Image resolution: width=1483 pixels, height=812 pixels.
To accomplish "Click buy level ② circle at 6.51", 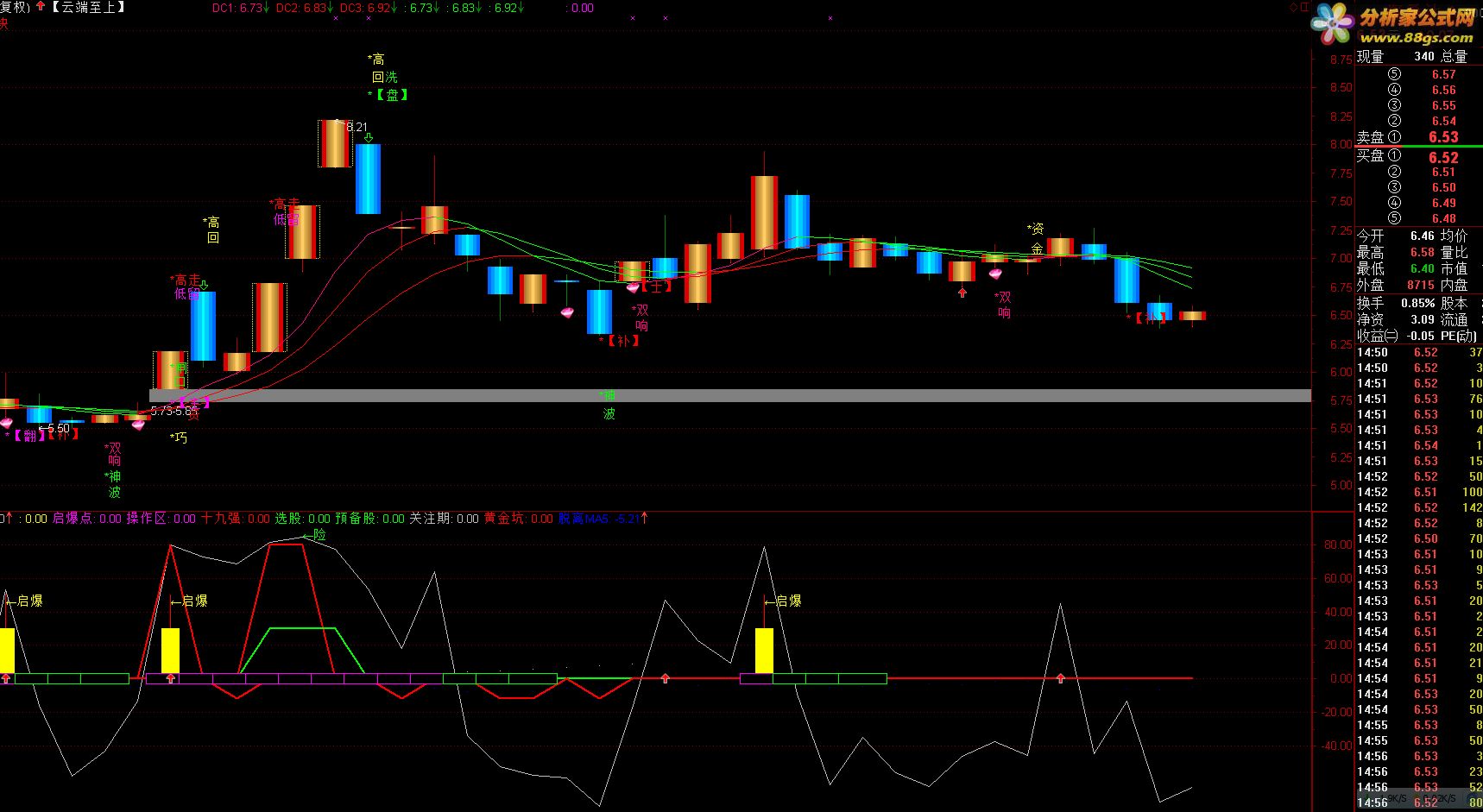I will click(x=1394, y=172).
